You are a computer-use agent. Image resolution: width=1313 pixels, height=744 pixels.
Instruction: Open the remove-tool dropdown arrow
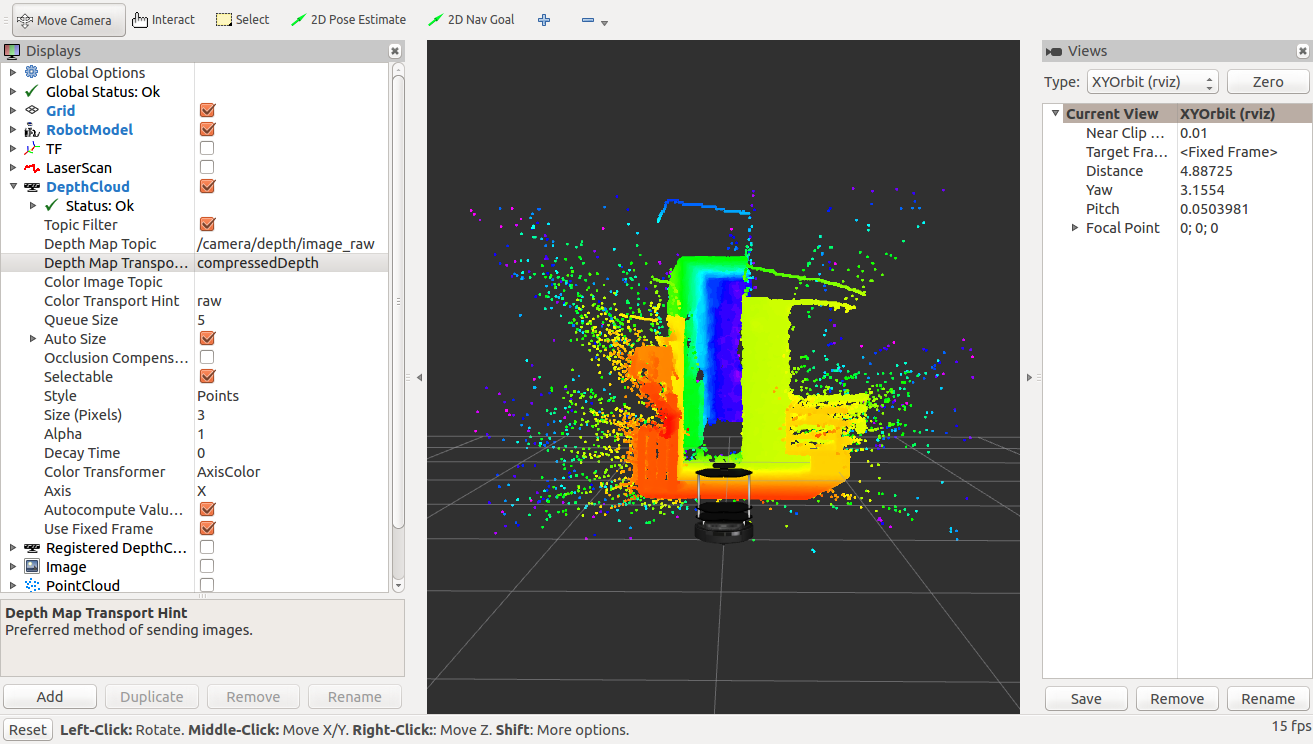tap(604, 22)
